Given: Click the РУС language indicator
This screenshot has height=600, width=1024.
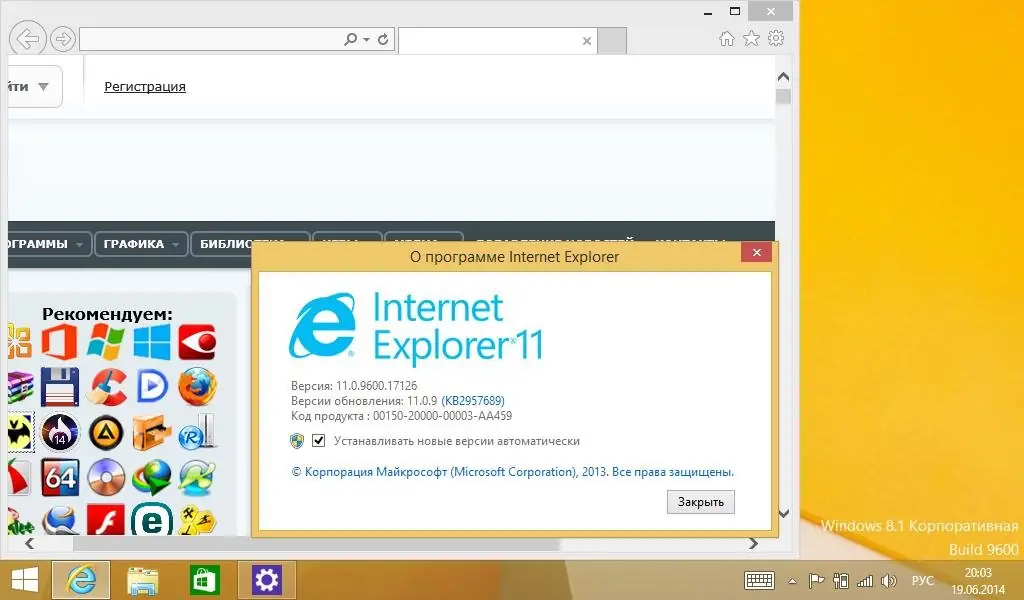Looking at the screenshot, I should (922, 580).
